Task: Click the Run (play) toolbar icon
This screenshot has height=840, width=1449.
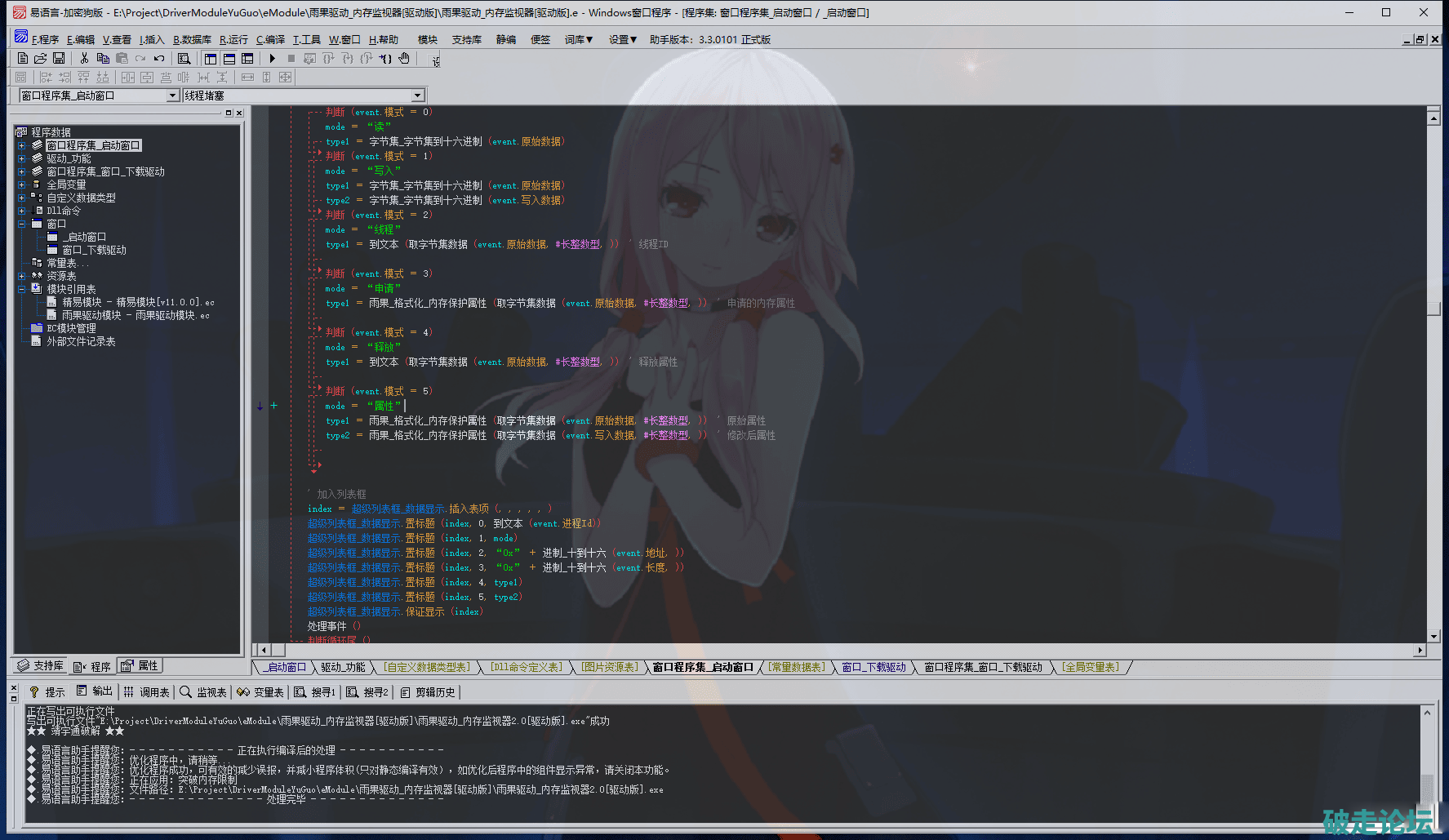Action: pos(273,59)
